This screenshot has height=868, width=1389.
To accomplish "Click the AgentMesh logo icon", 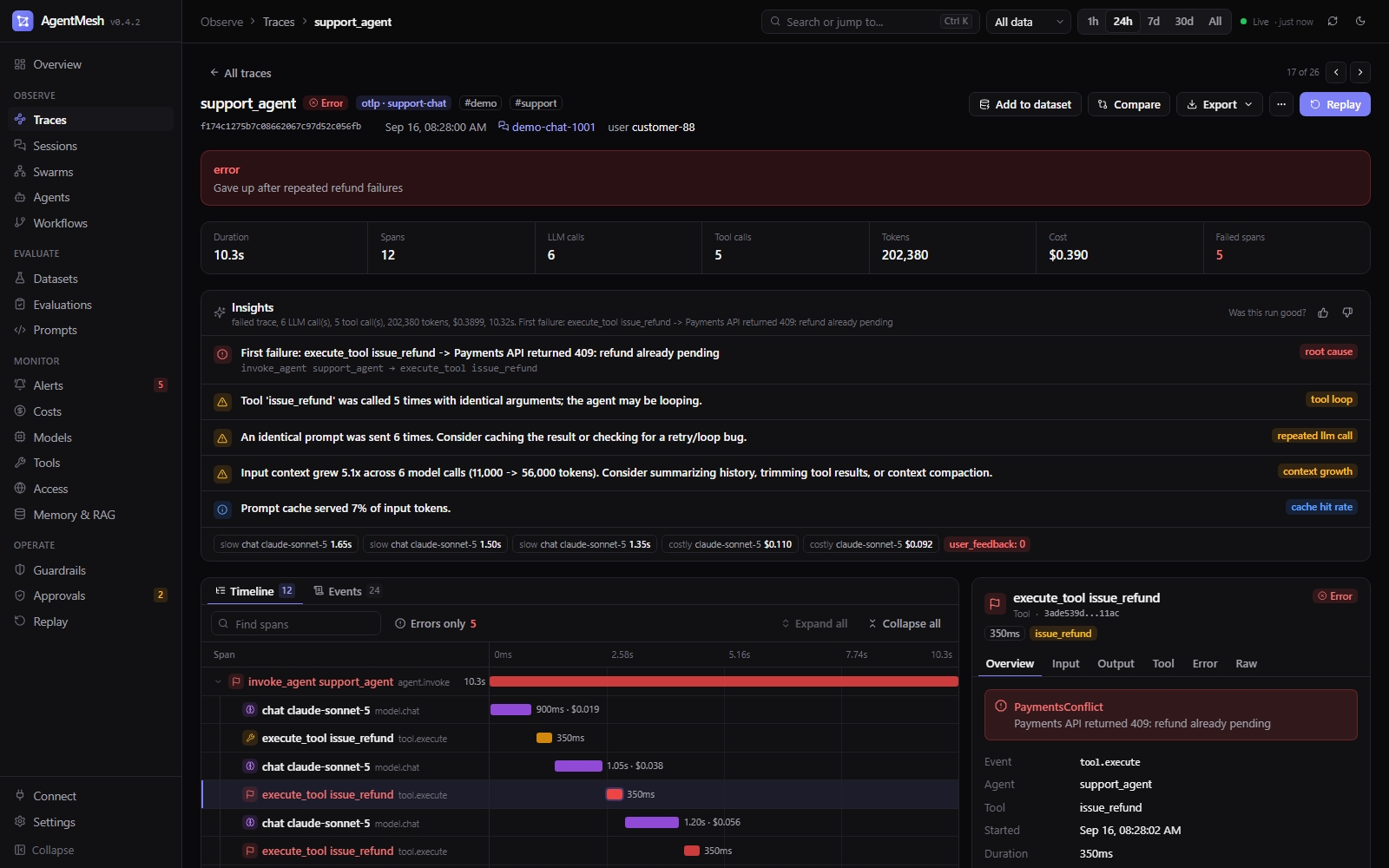I will tap(23, 21).
